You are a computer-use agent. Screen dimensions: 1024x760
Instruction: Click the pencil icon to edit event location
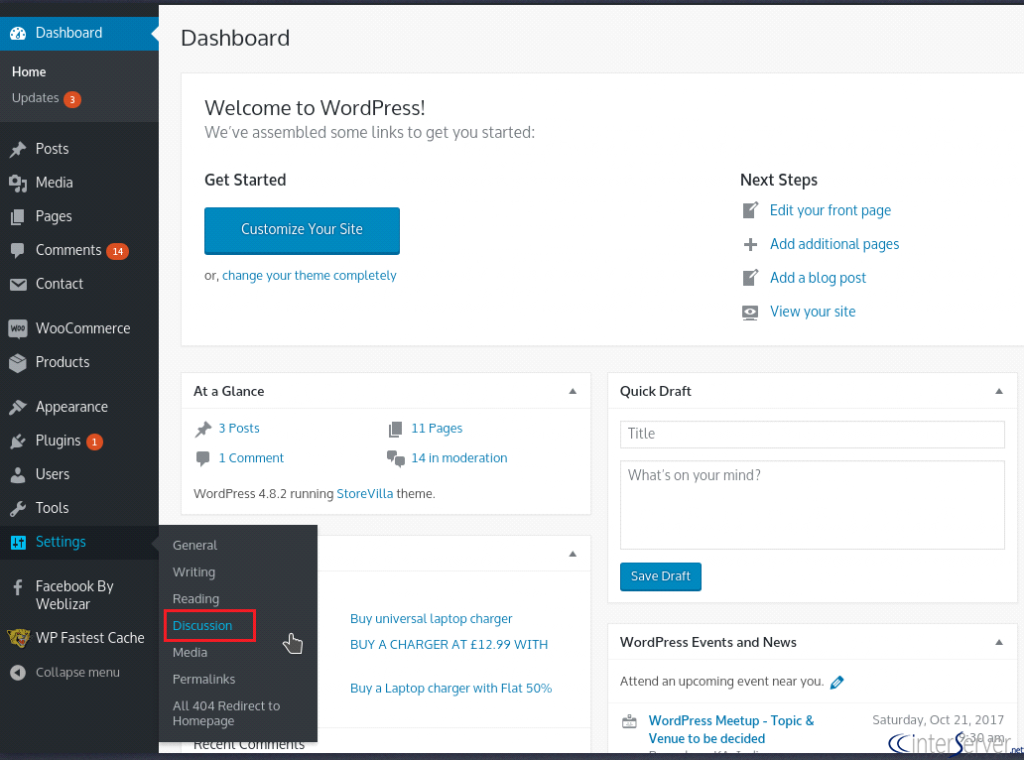pos(837,683)
